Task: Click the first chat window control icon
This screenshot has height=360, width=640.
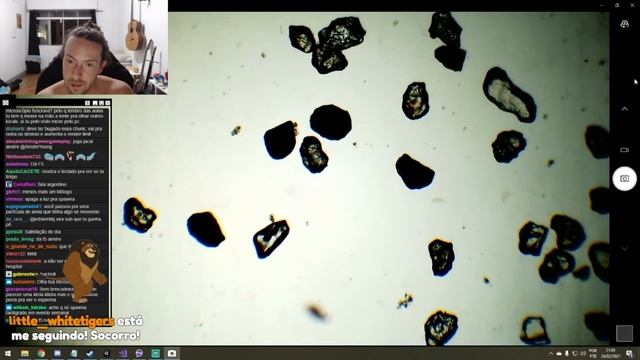Action: 87,103
